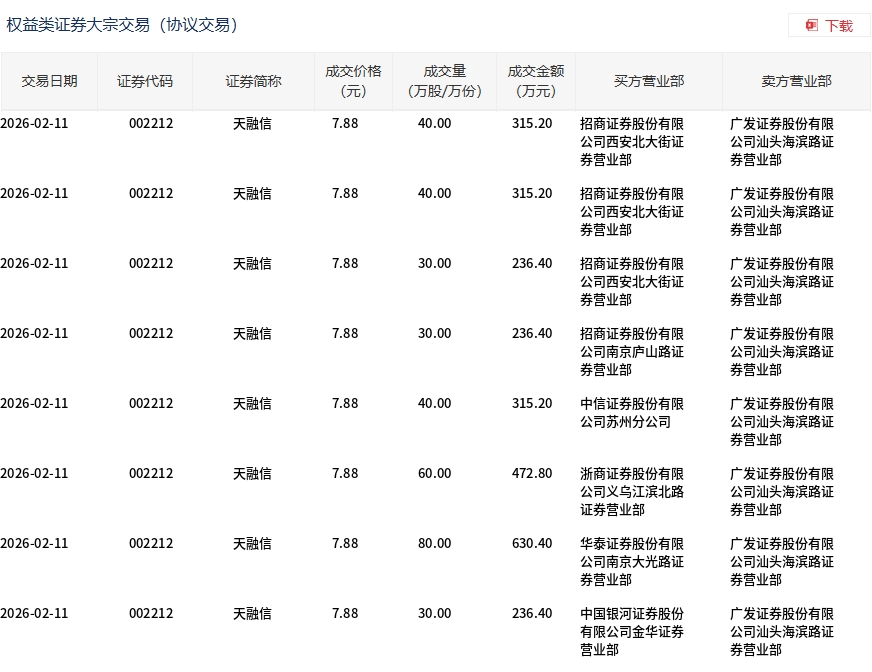Viewport: 872px width, 672px height.
Task: Click the 买方营业部 column header
Action: click(x=649, y=81)
